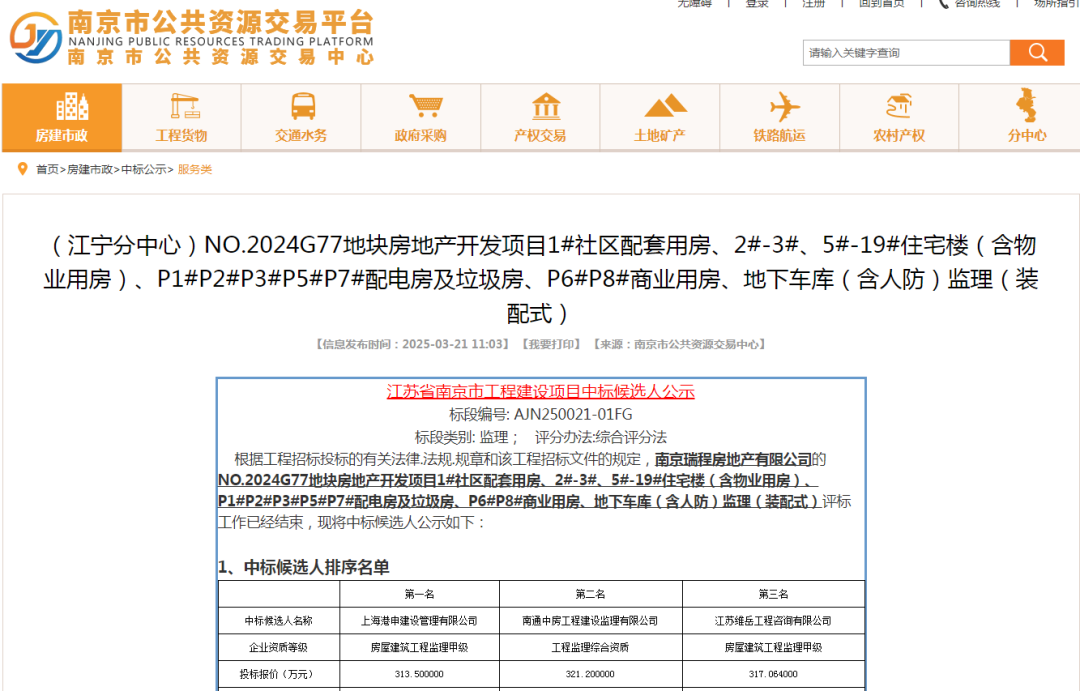Select bid section number AJN250021-01FG
Viewport: 1080px width, 691px height.
(x=573, y=415)
